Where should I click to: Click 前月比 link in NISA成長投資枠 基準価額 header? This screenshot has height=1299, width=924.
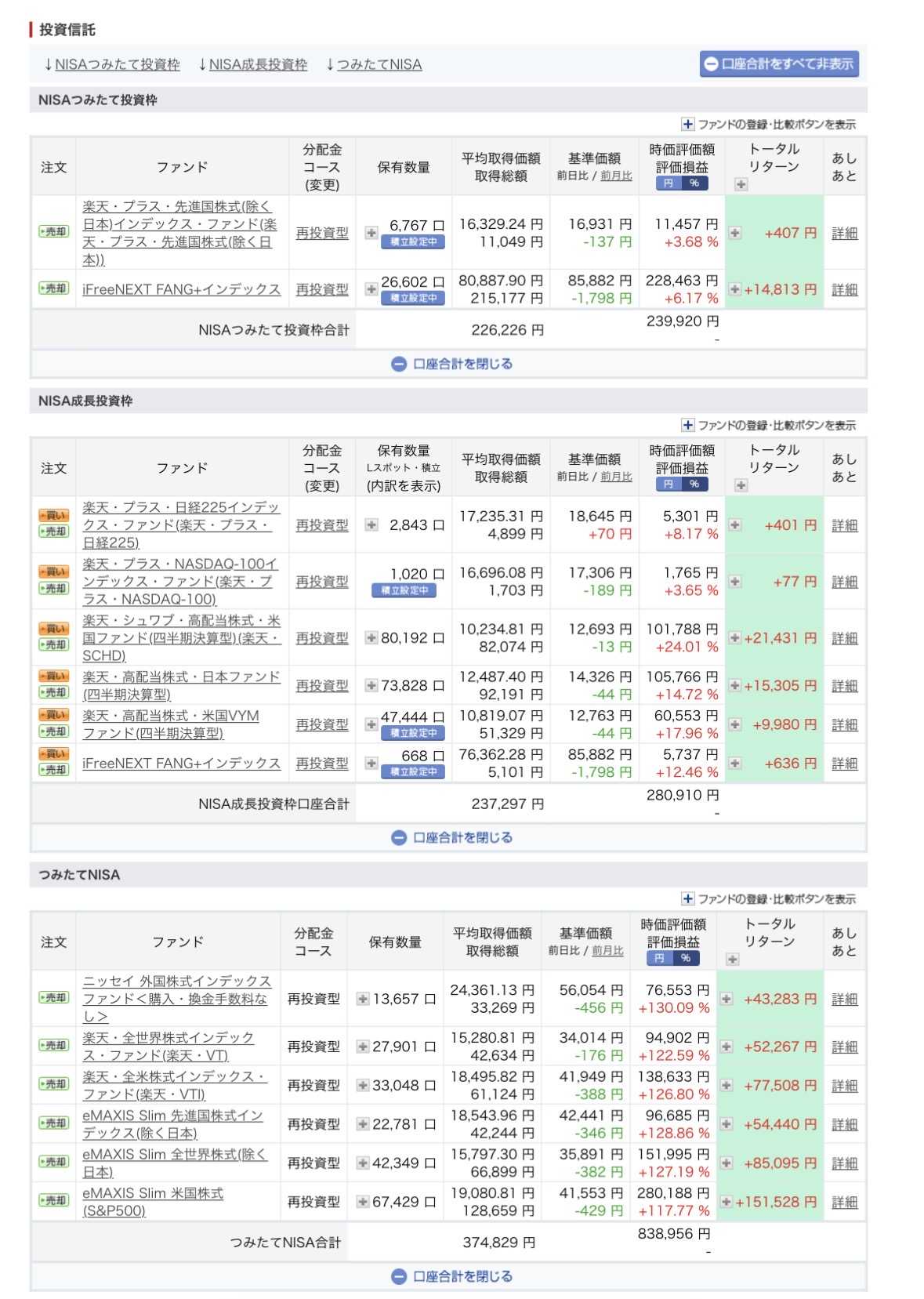(x=616, y=477)
